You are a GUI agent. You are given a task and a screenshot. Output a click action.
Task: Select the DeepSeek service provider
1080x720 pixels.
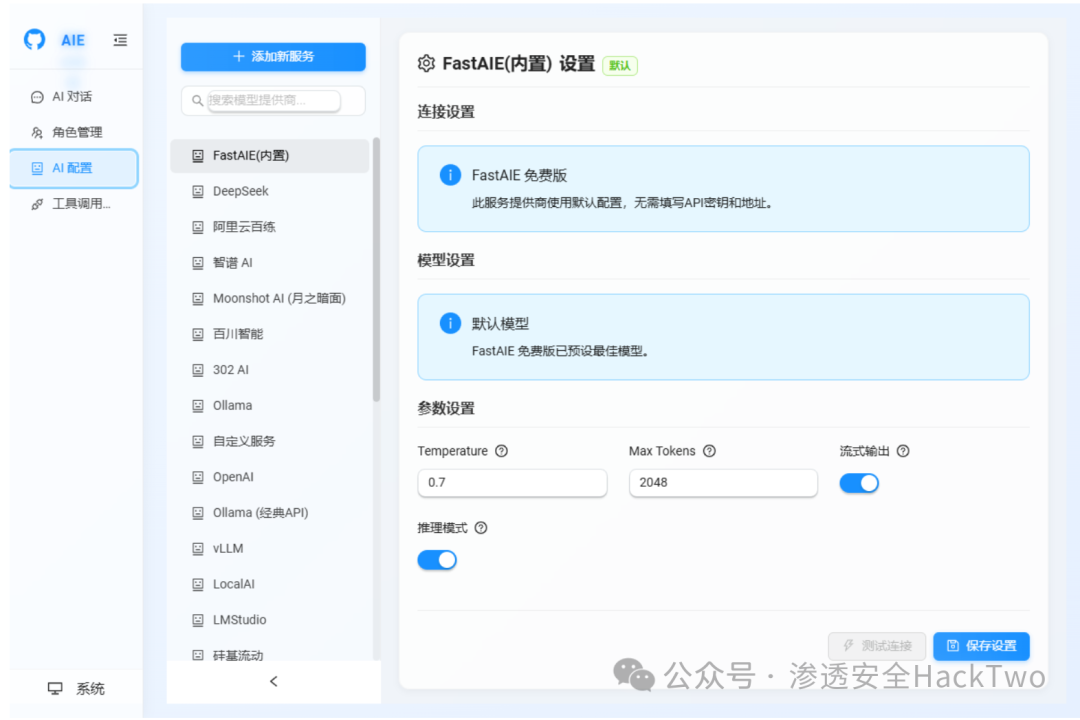(240, 191)
